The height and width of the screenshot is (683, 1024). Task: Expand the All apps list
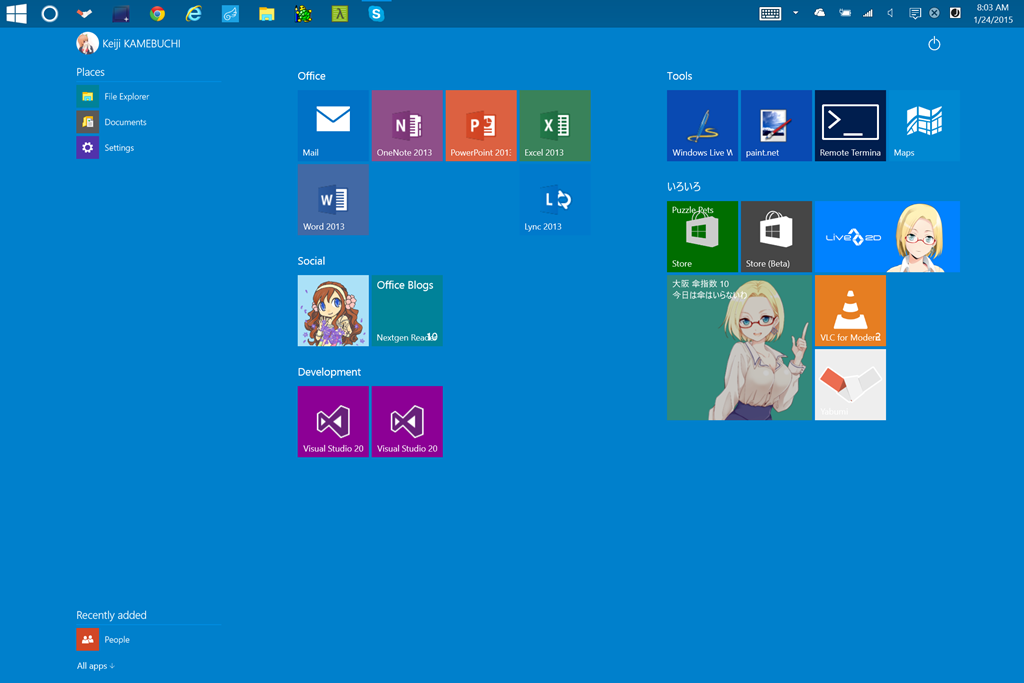coord(96,666)
